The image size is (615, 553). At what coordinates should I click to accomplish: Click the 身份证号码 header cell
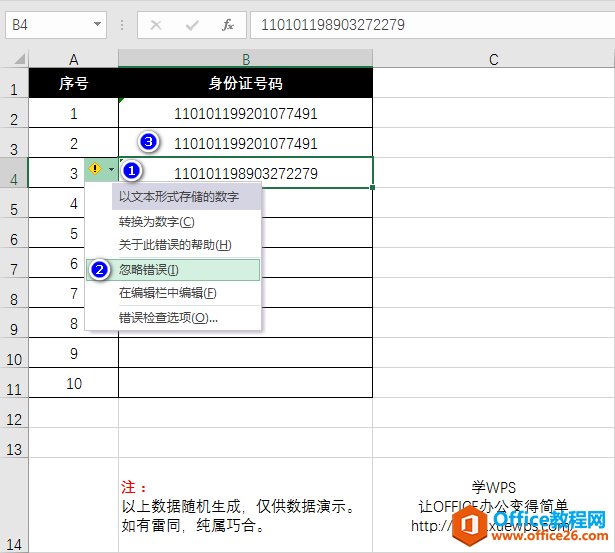pos(246,83)
